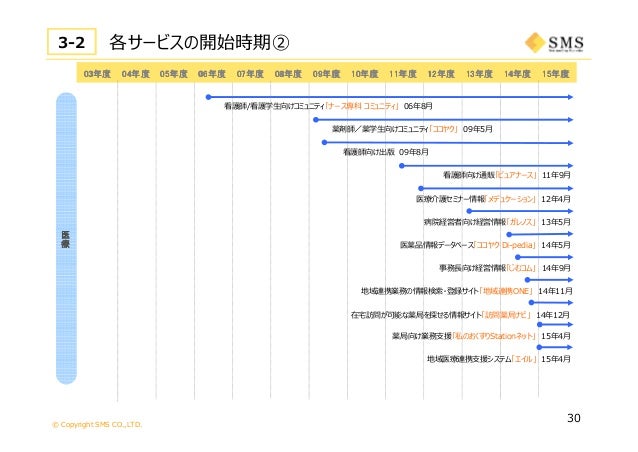Click the orange text 訪問薬局ナビ
The image size is (638, 452).
point(506,315)
